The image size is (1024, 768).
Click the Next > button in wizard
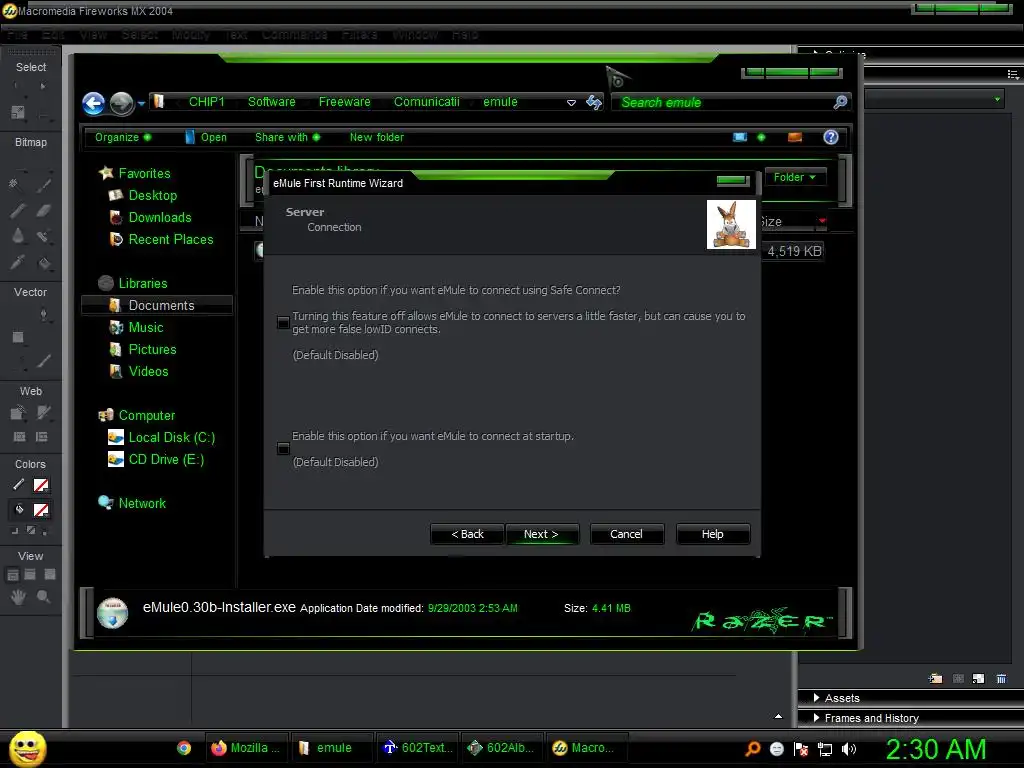[541, 534]
